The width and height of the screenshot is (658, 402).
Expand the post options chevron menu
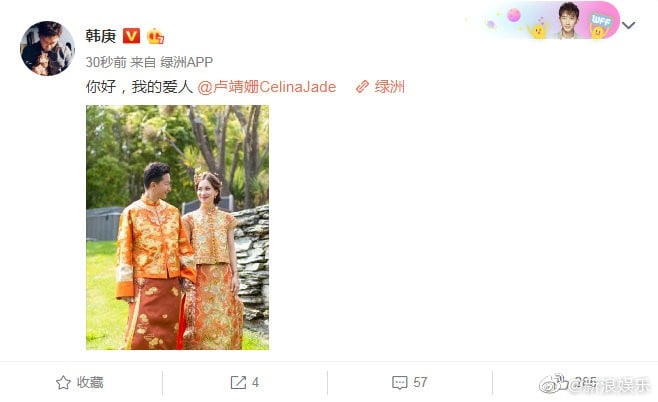coord(628,25)
